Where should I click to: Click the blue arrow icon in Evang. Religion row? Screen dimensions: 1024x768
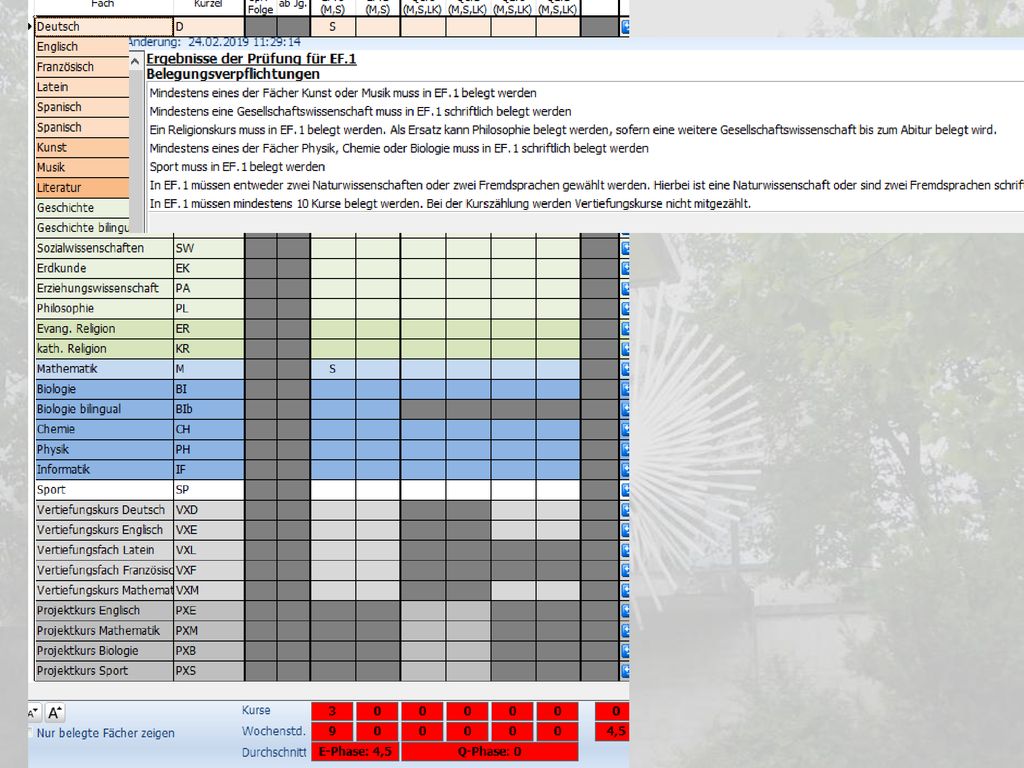(625, 328)
